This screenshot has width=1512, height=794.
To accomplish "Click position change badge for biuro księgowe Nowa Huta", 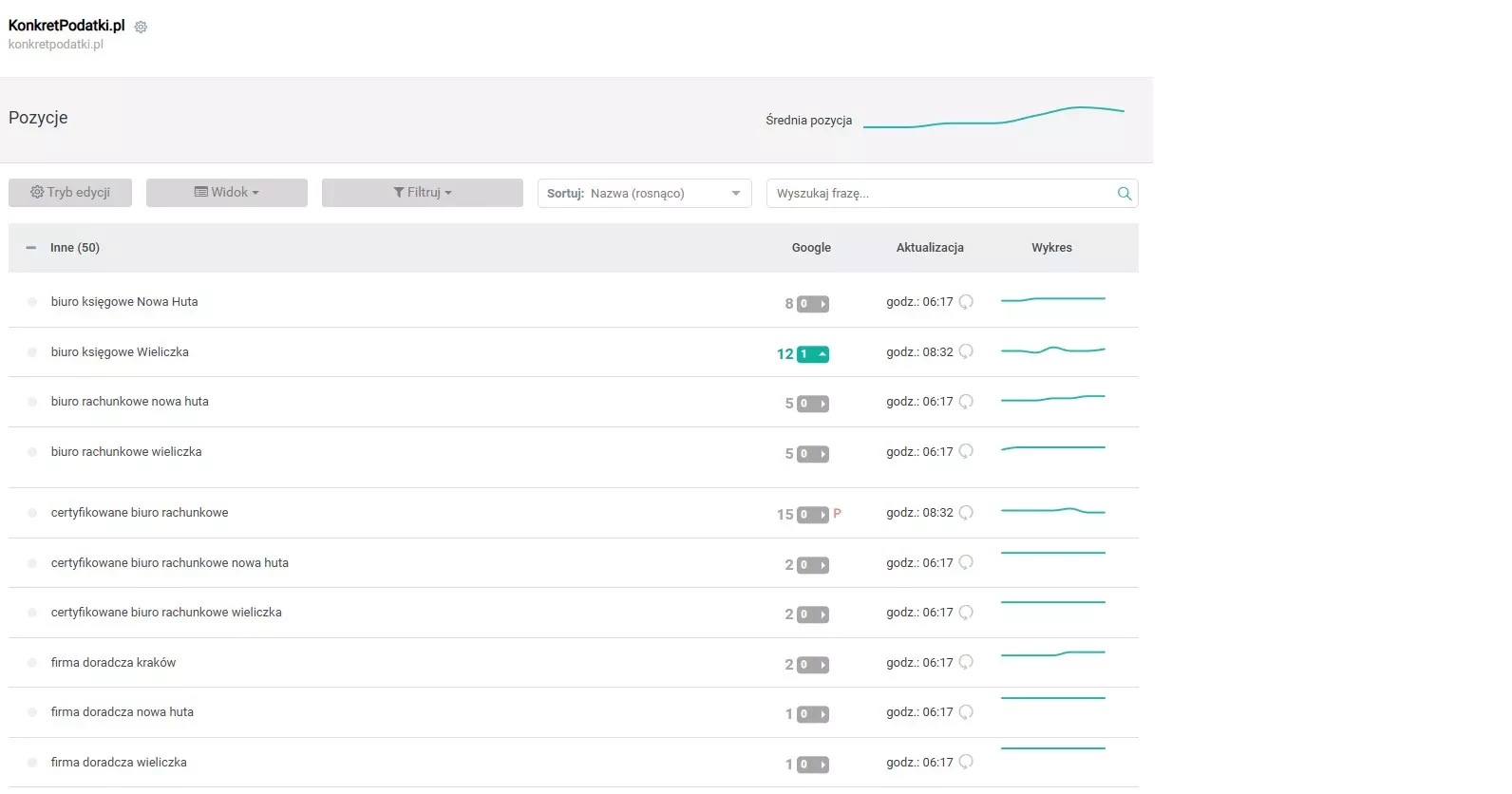I will pyautogui.click(x=813, y=304).
